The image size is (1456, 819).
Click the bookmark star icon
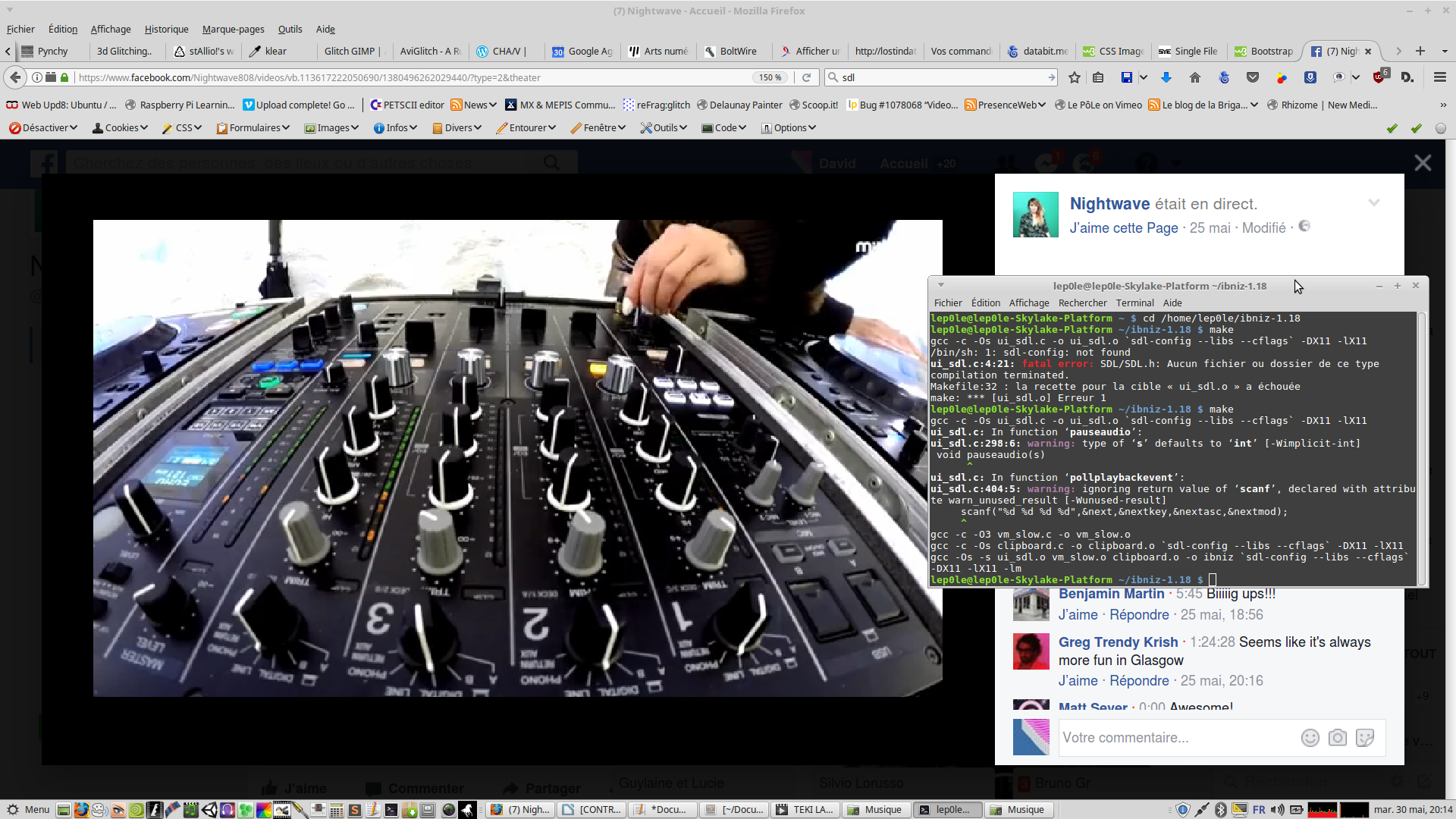pos(1074,77)
